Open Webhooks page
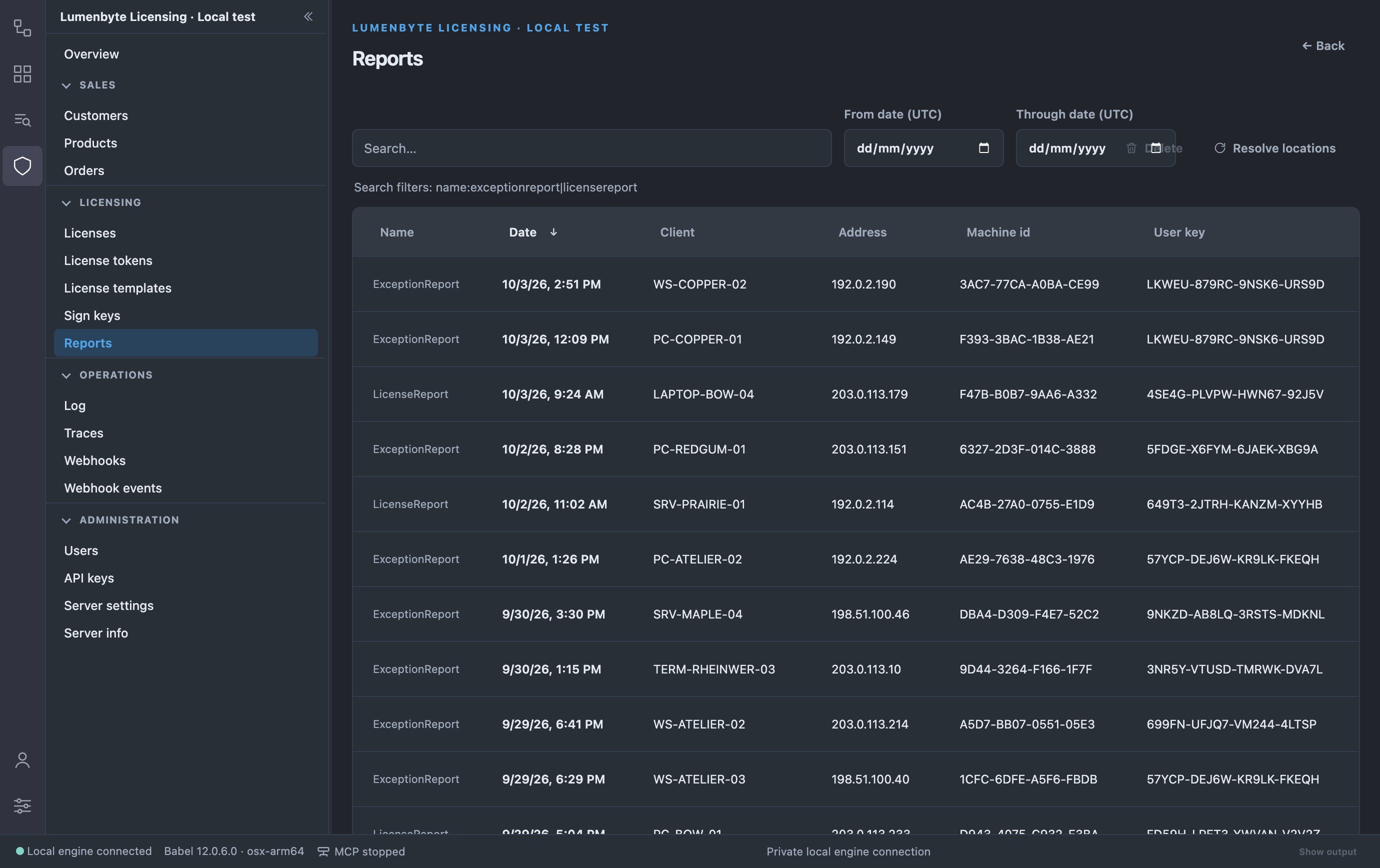 (185, 460)
